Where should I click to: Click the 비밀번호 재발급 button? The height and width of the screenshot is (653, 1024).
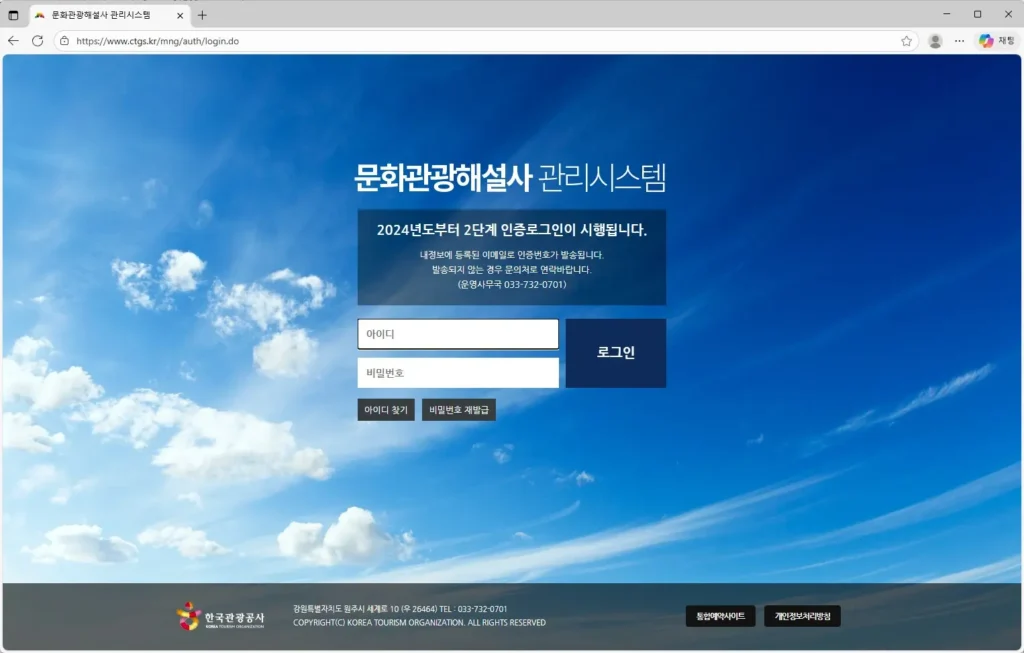460,409
